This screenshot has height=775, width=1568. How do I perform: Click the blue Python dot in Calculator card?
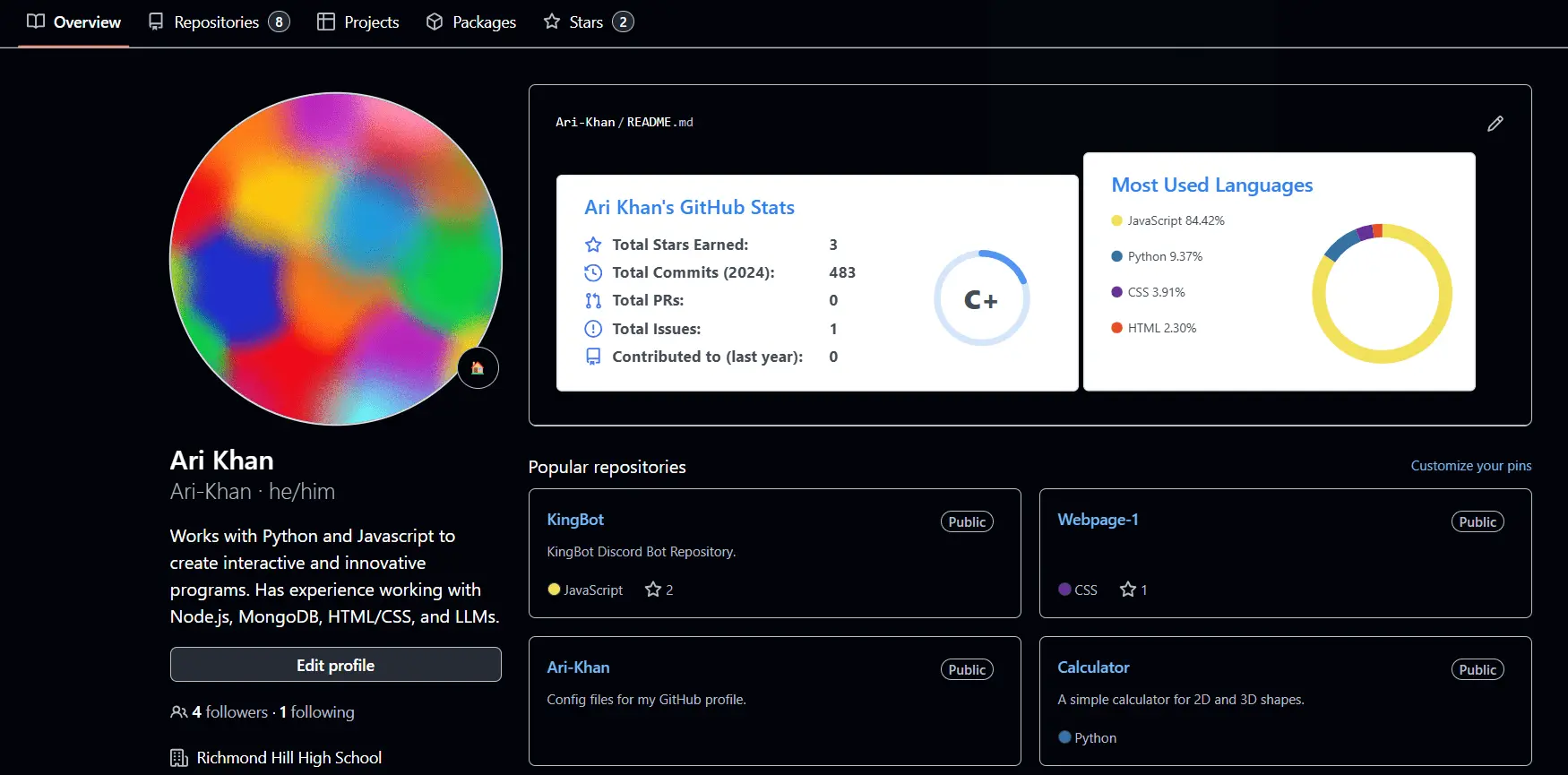[x=1064, y=737]
